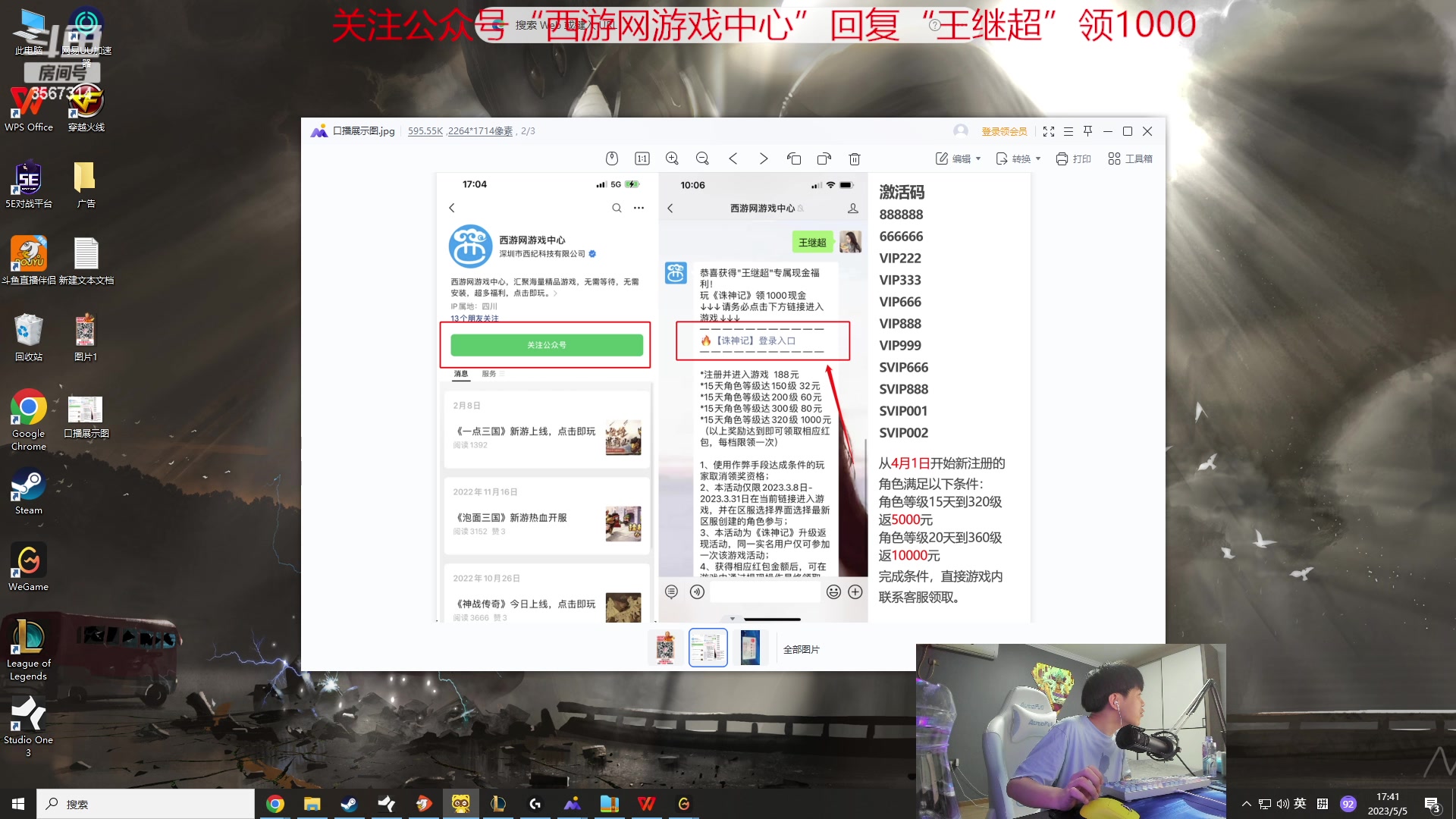Open League of Legends desktop shortcut
This screenshot has width=1456, height=819.
click(29, 650)
